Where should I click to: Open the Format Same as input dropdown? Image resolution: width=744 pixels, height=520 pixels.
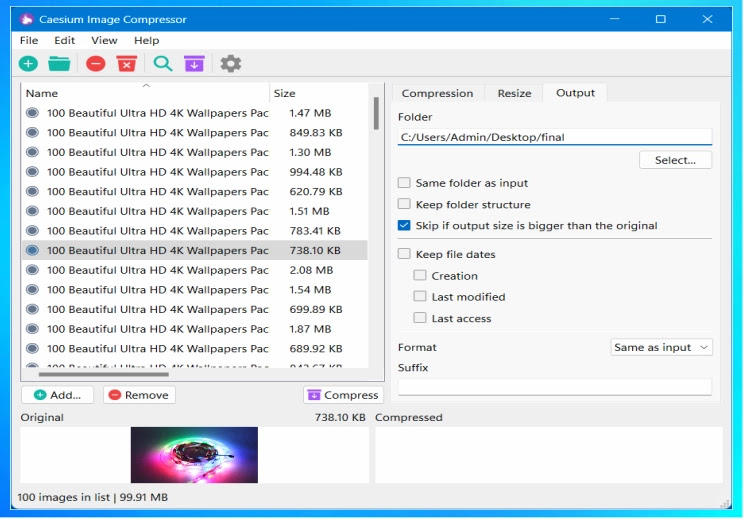coord(661,347)
